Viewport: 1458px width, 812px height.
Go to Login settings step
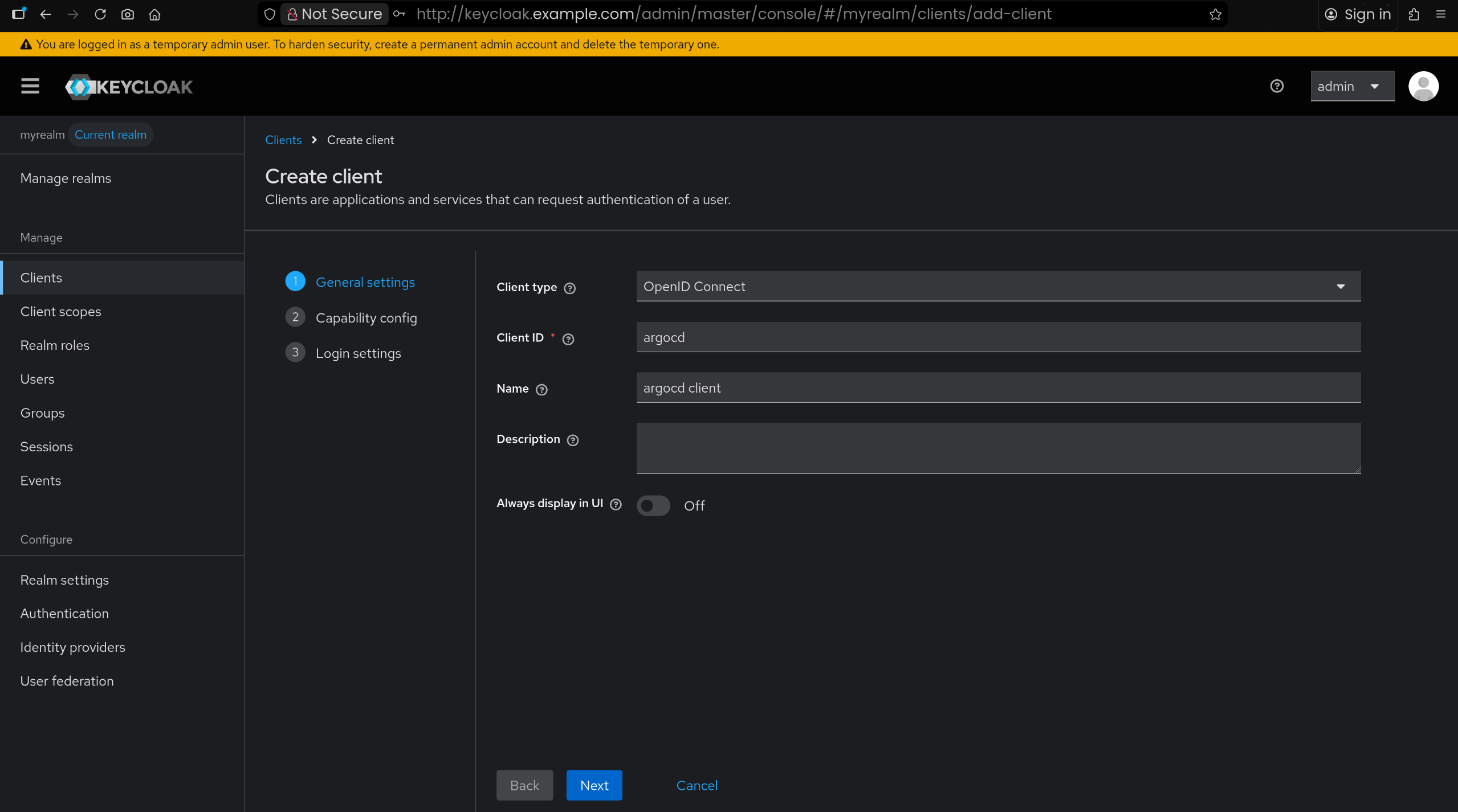pos(358,353)
